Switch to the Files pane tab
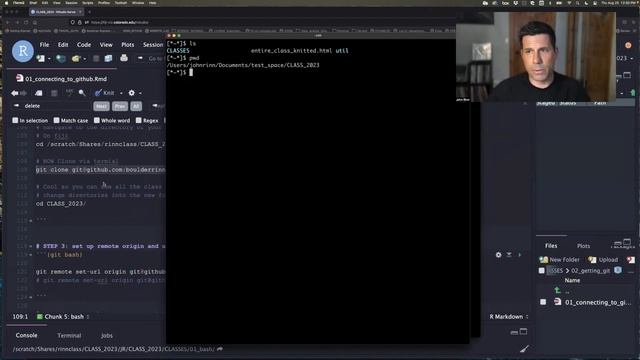Screen dimensions: 640x360 coord(551,246)
